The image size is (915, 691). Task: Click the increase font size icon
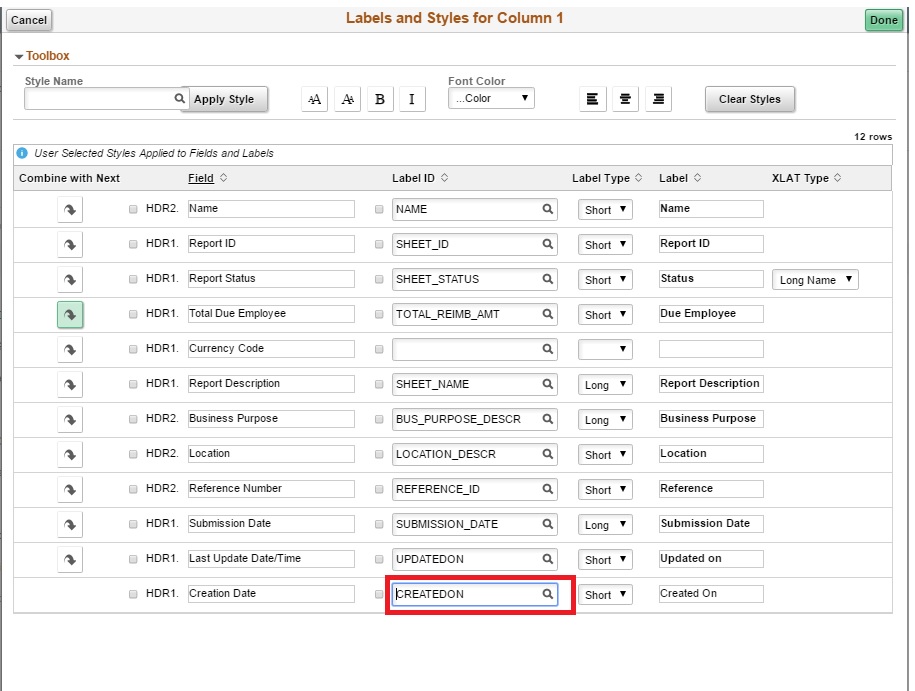315,99
